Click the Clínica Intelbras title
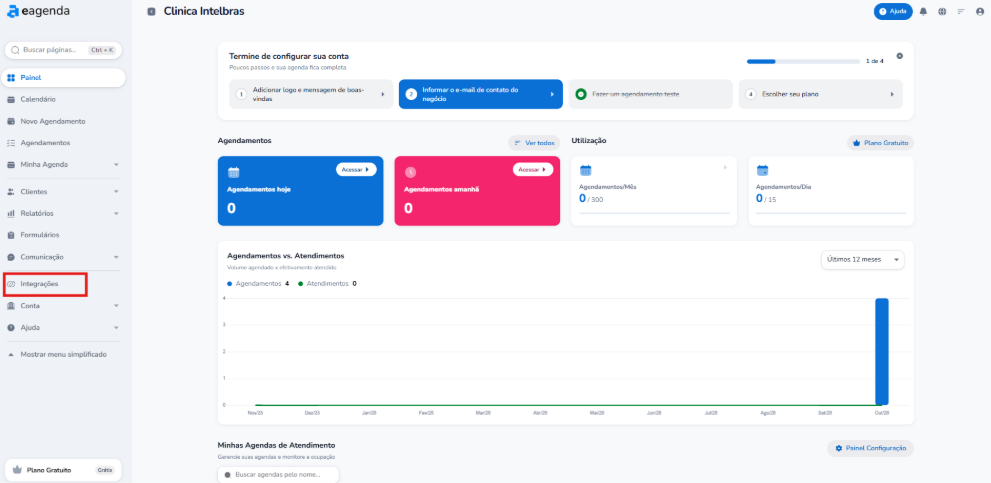 204,11
